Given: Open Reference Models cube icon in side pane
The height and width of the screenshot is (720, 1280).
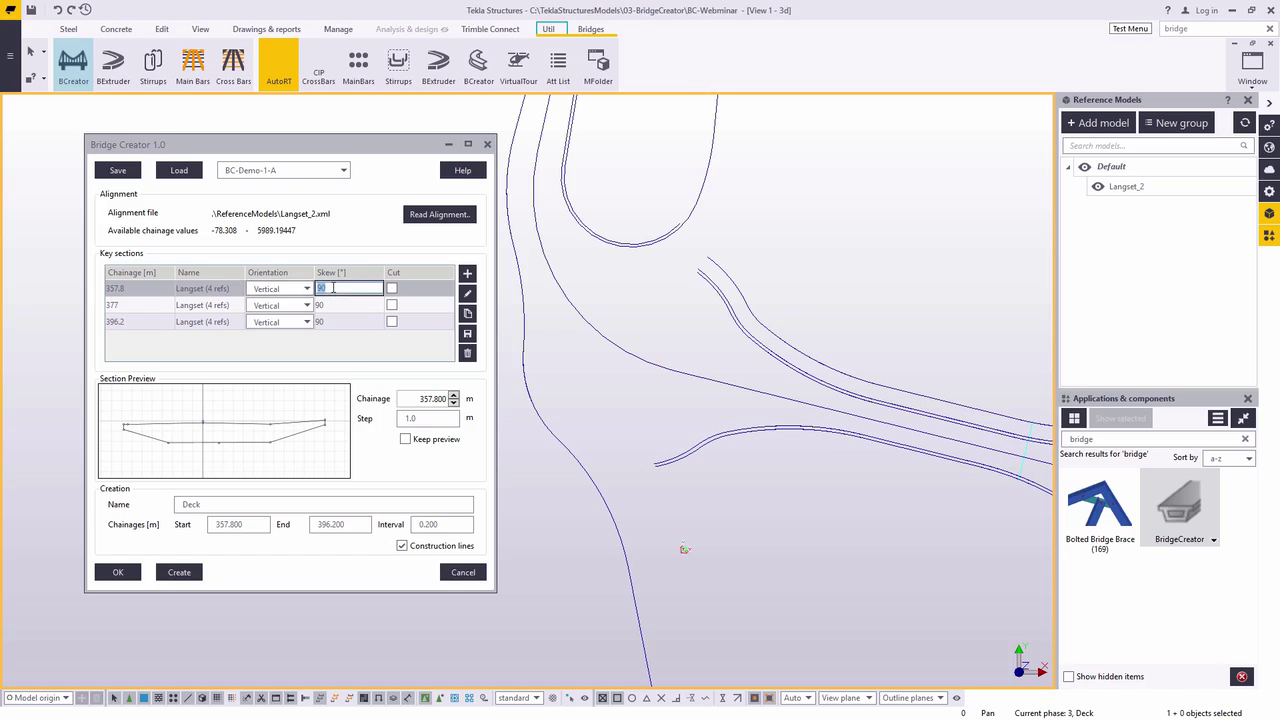Looking at the screenshot, I should coord(1270,213).
